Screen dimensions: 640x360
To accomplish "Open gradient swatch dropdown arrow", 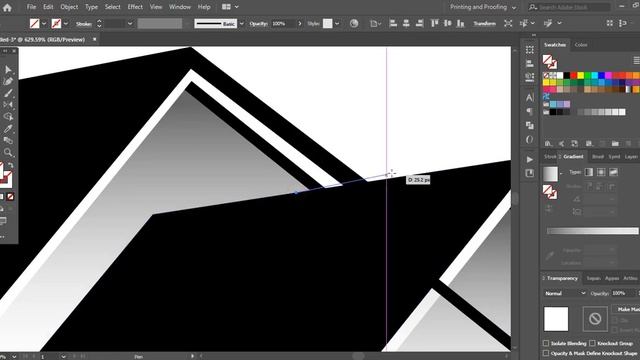I will tap(561, 173).
